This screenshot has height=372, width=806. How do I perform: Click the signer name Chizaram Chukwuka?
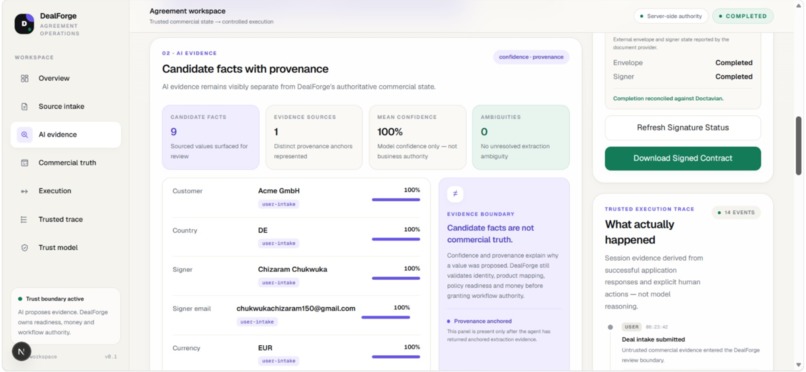(292, 269)
